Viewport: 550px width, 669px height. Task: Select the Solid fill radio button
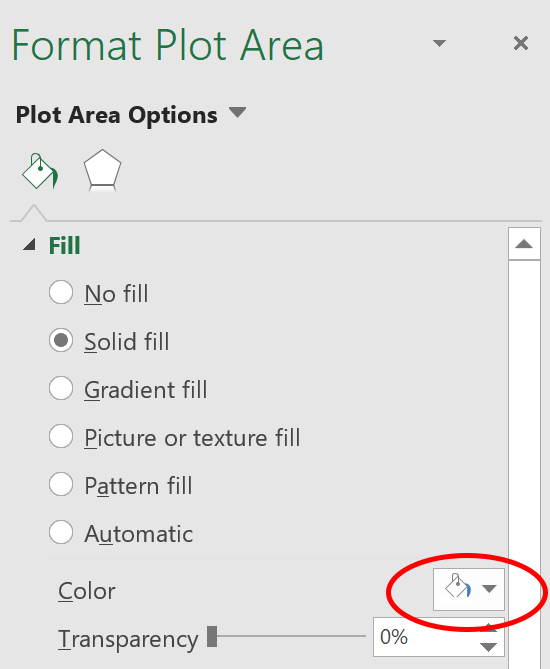click(61, 340)
